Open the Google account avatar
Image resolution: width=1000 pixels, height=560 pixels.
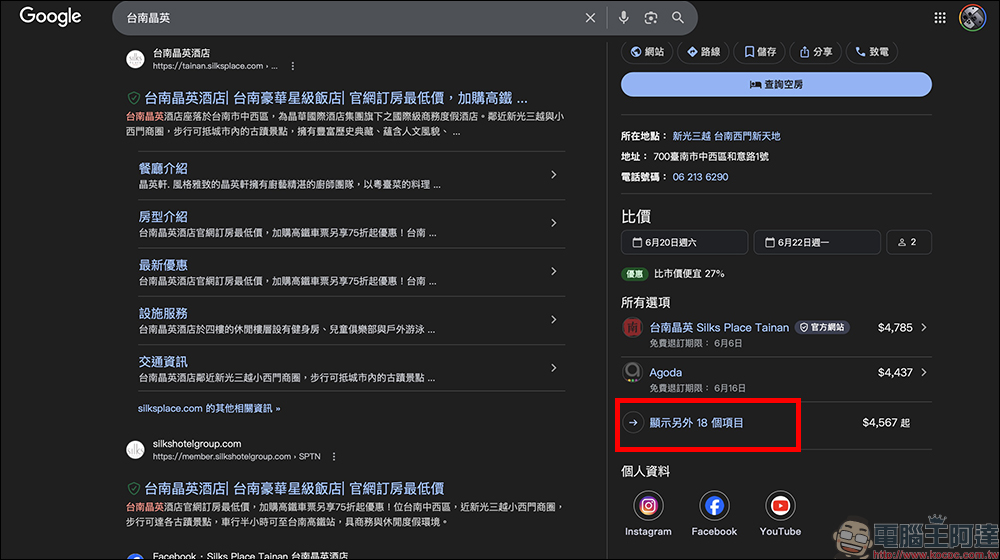tap(973, 18)
